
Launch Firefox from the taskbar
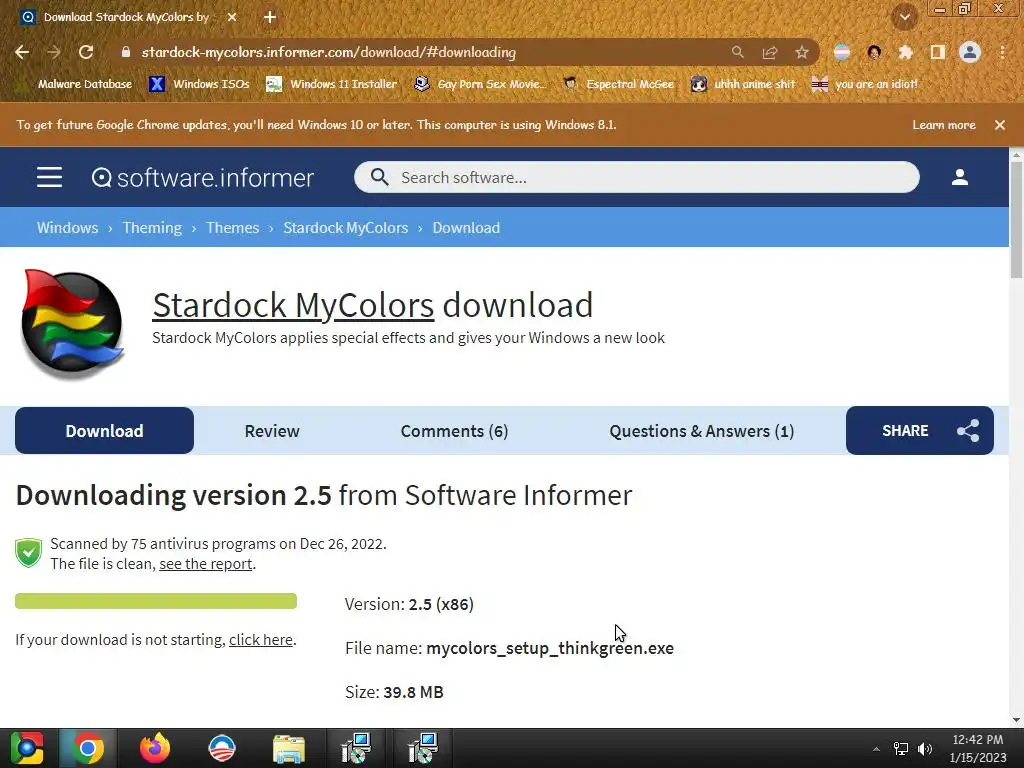click(155, 748)
